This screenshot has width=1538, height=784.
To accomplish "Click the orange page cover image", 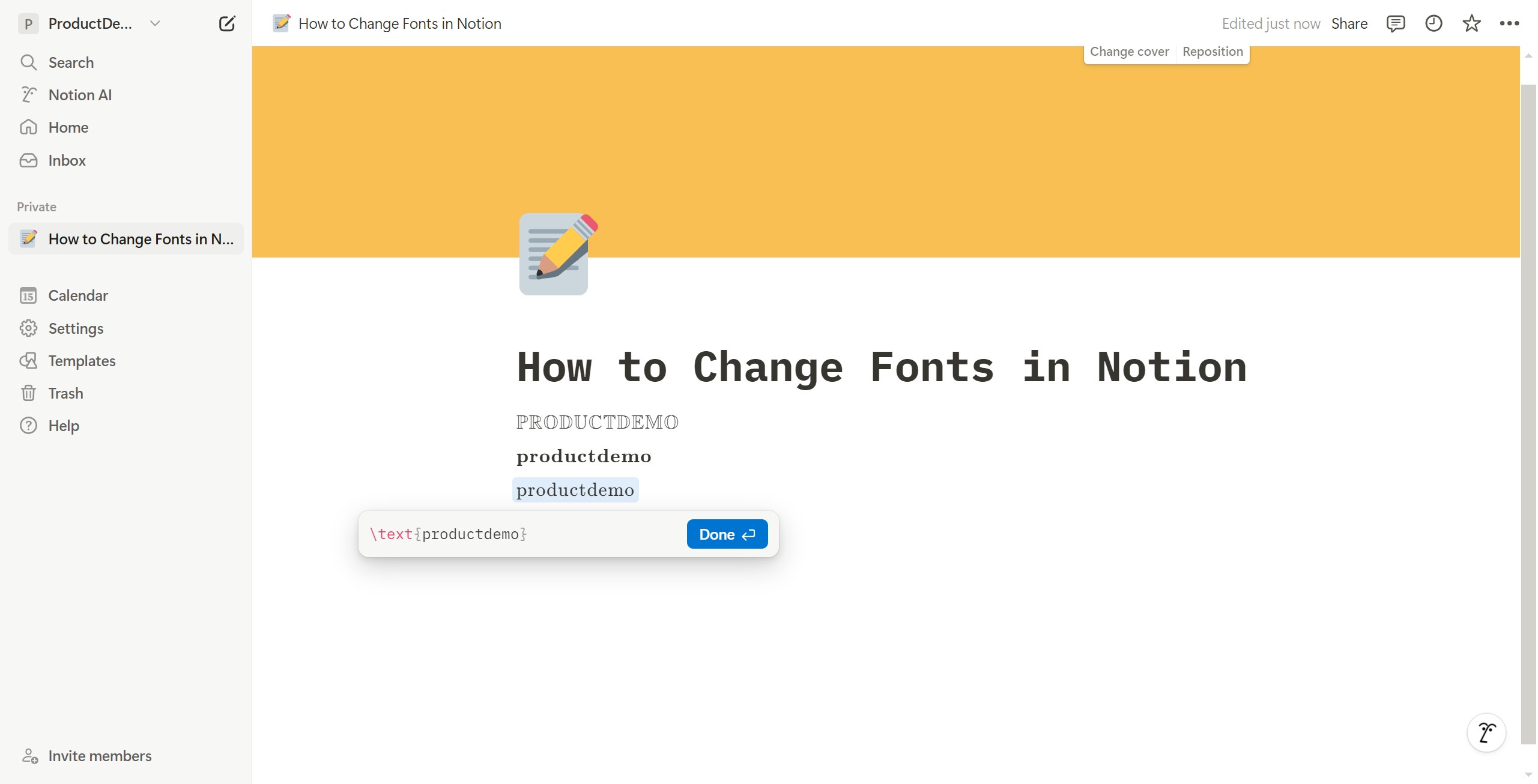I will click(x=886, y=151).
